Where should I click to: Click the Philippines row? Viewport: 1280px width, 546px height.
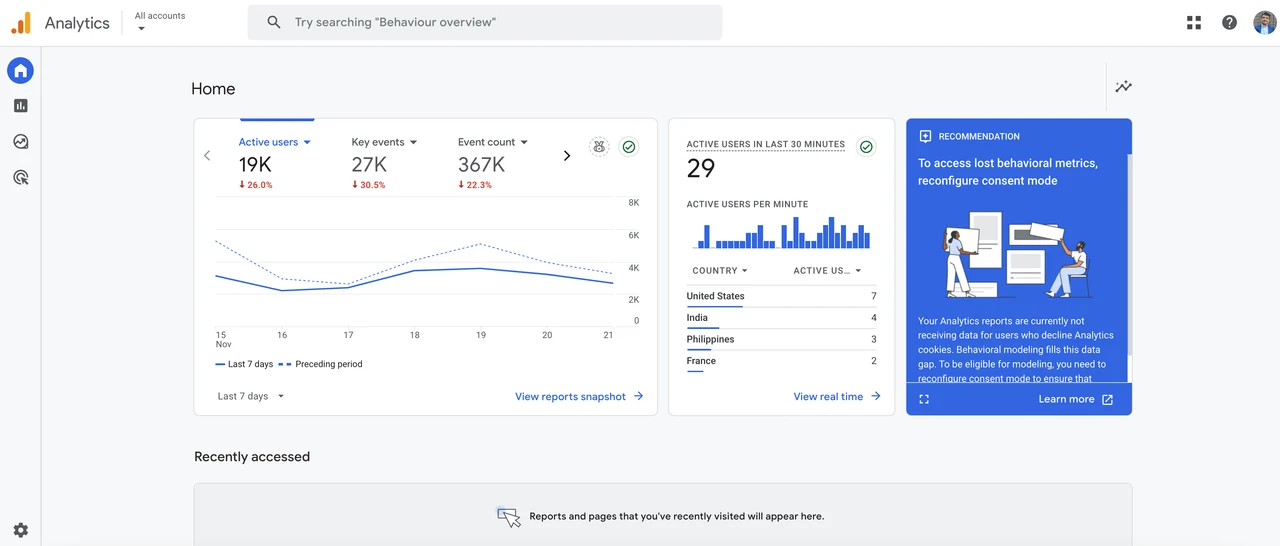coord(781,340)
